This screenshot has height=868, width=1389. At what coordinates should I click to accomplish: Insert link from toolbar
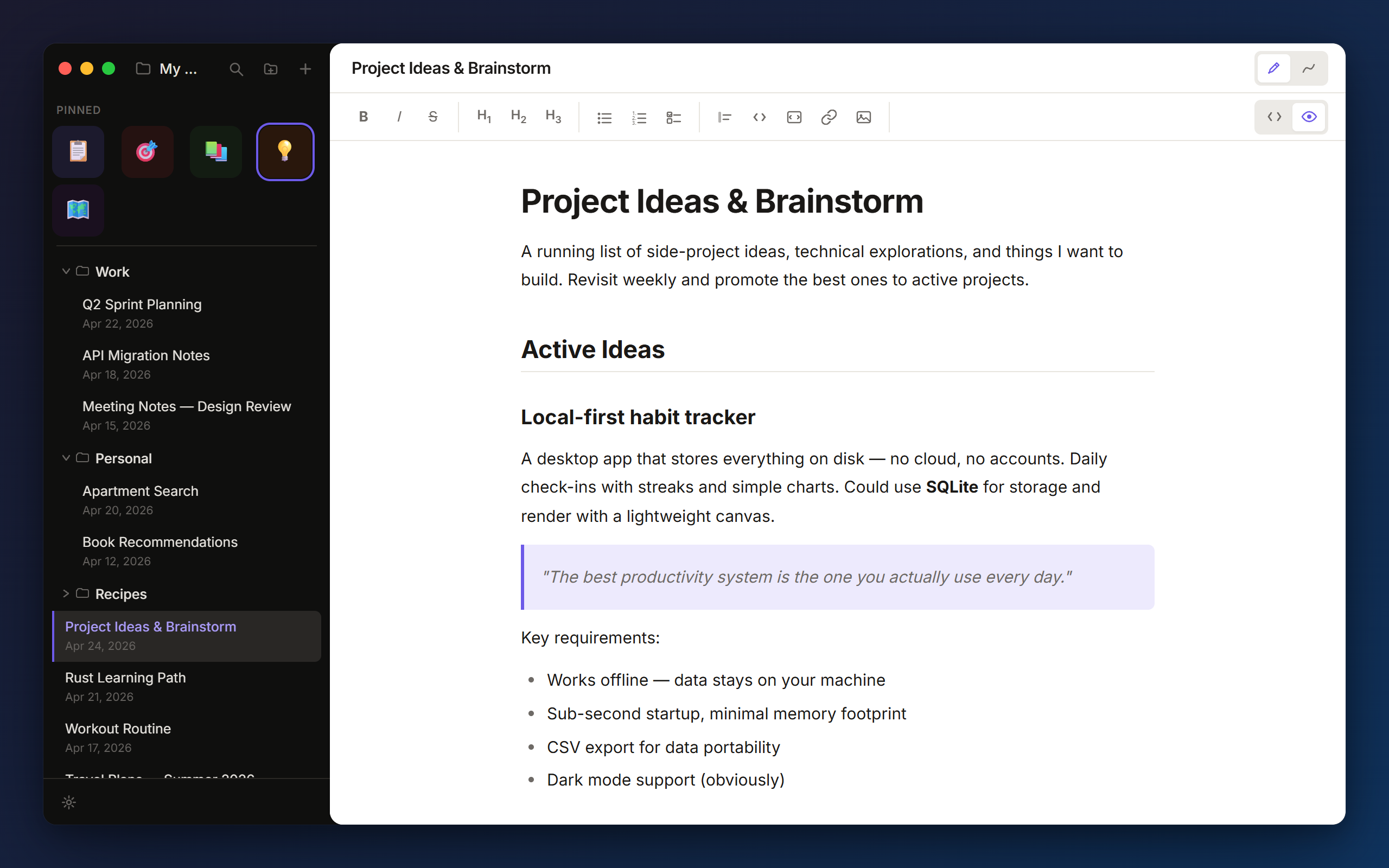pos(829,117)
